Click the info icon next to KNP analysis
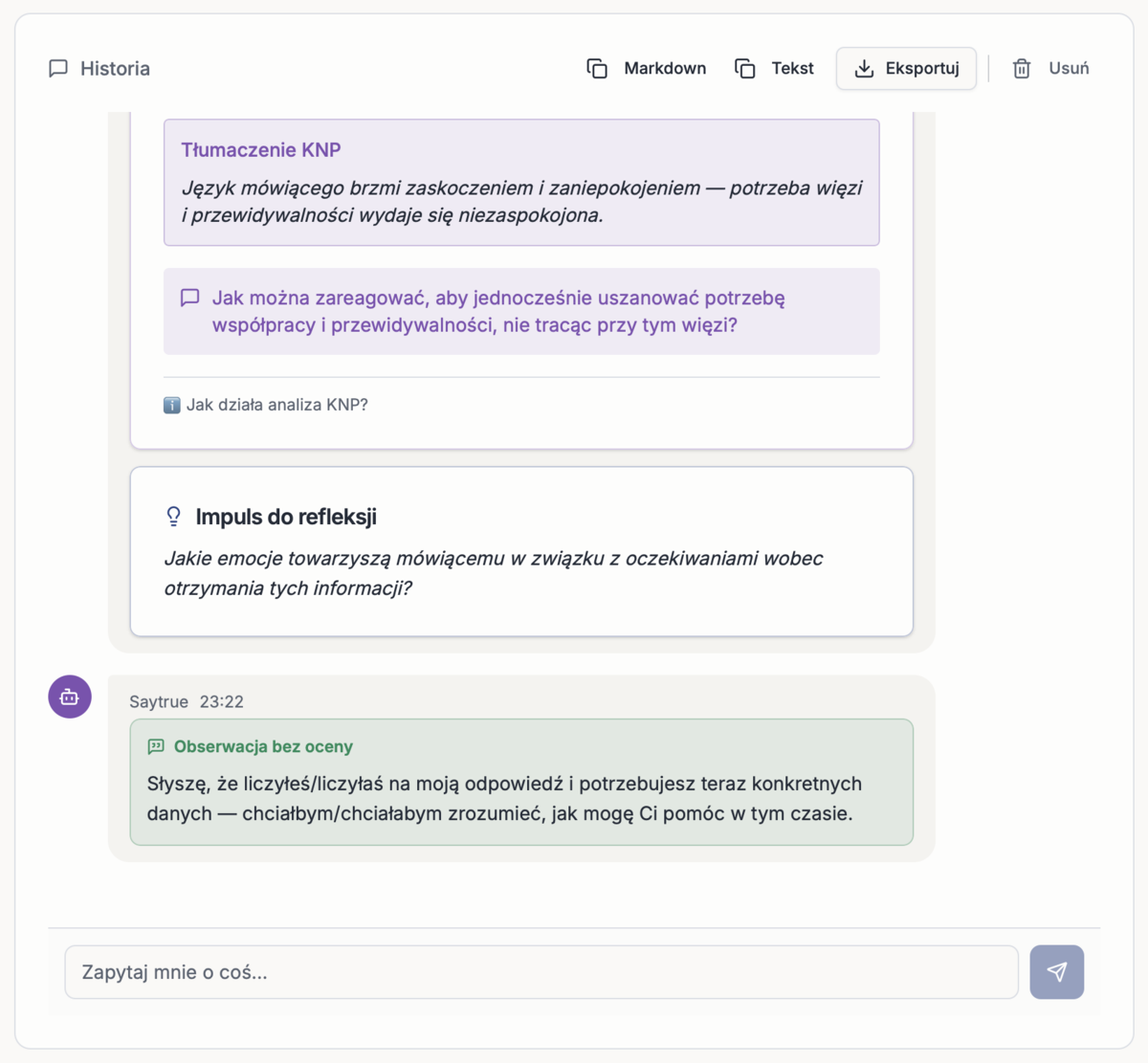The height and width of the screenshot is (1063, 1148). pos(172,405)
